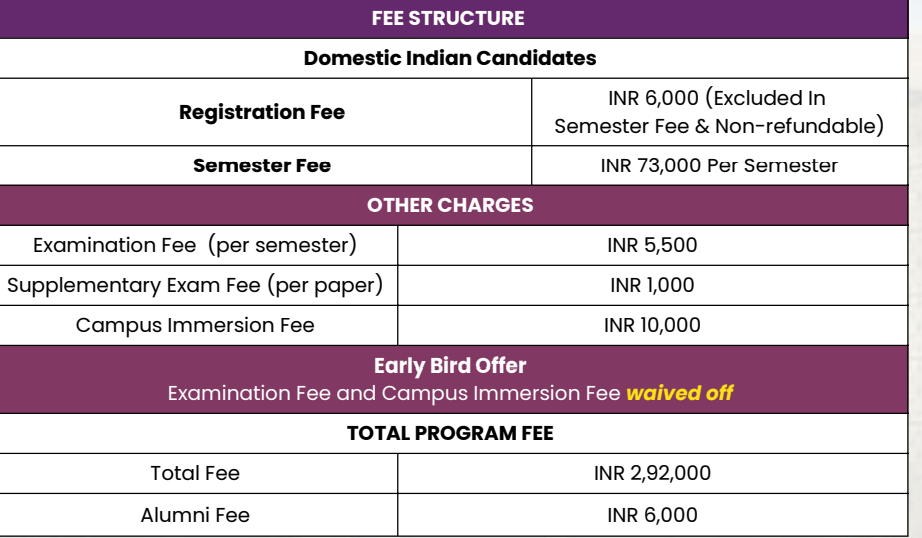
Task: Select the Examination Fee (per semester) label
Action: click(x=195, y=245)
